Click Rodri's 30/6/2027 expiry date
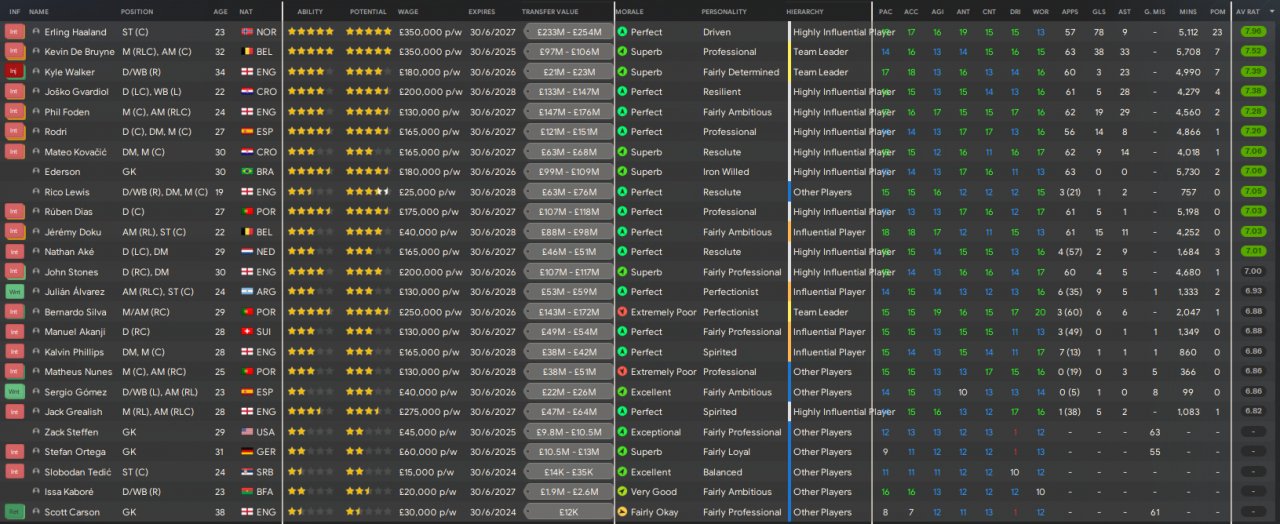1280x524 pixels. pyautogui.click(x=491, y=132)
